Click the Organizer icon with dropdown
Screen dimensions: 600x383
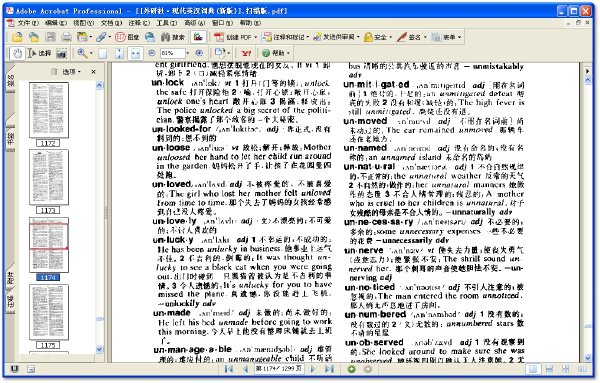click(x=84, y=37)
